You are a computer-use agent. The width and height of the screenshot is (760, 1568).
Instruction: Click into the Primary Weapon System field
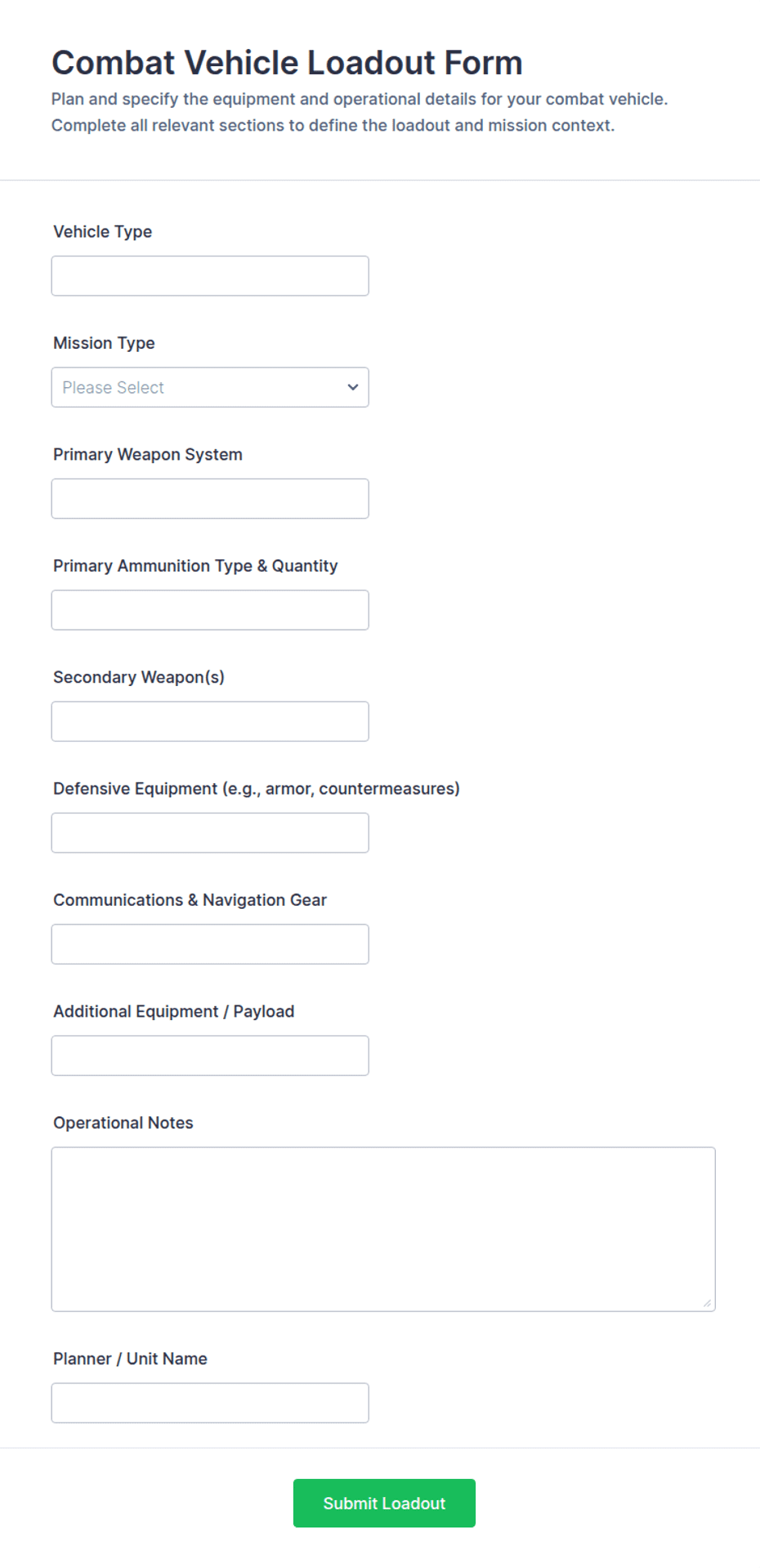(210, 498)
